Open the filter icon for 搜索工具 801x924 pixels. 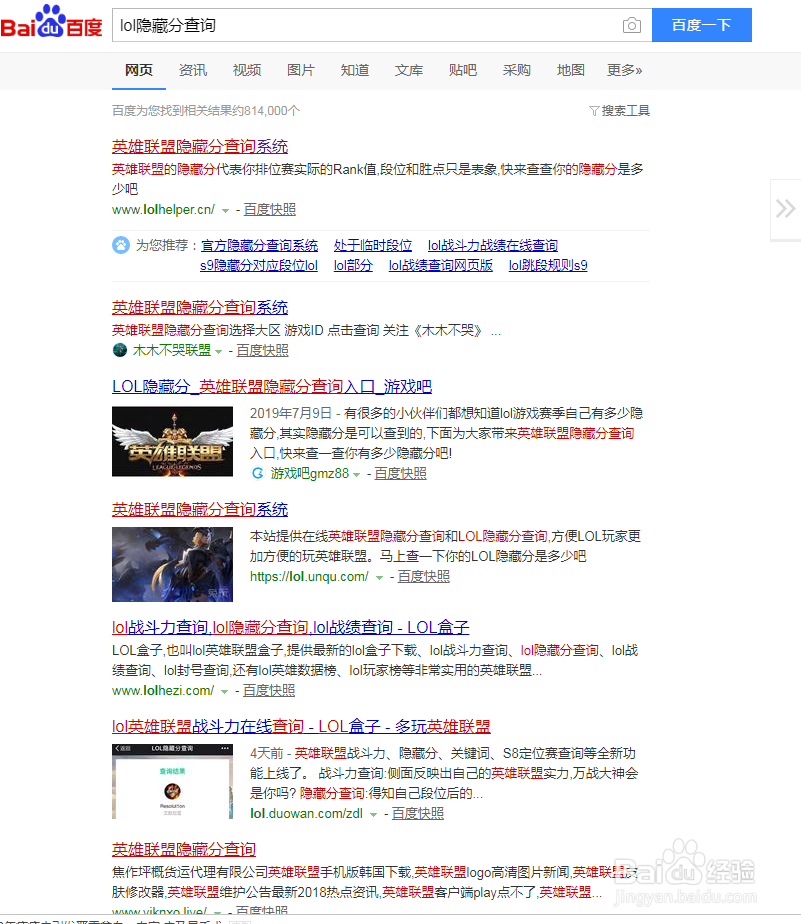pyautogui.click(x=594, y=111)
